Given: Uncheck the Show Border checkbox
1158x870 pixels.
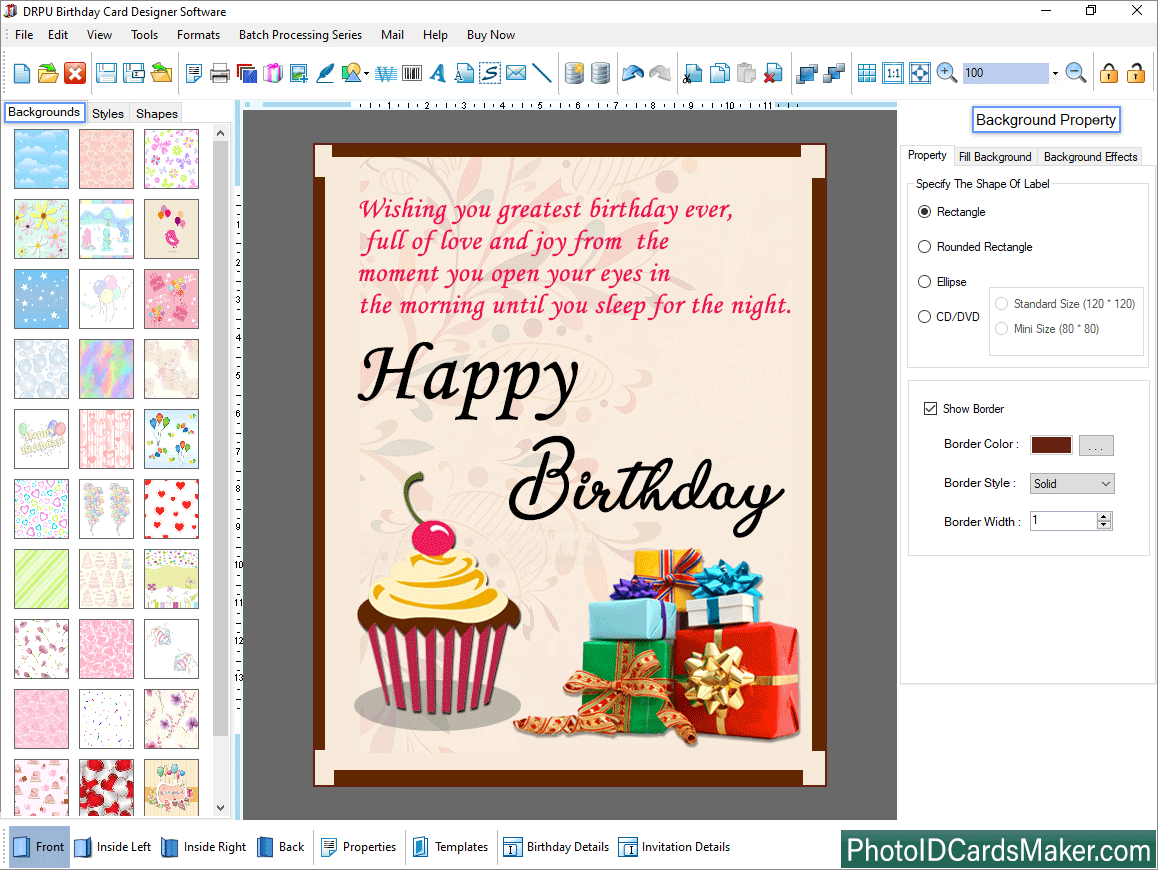Looking at the screenshot, I should tap(930, 409).
